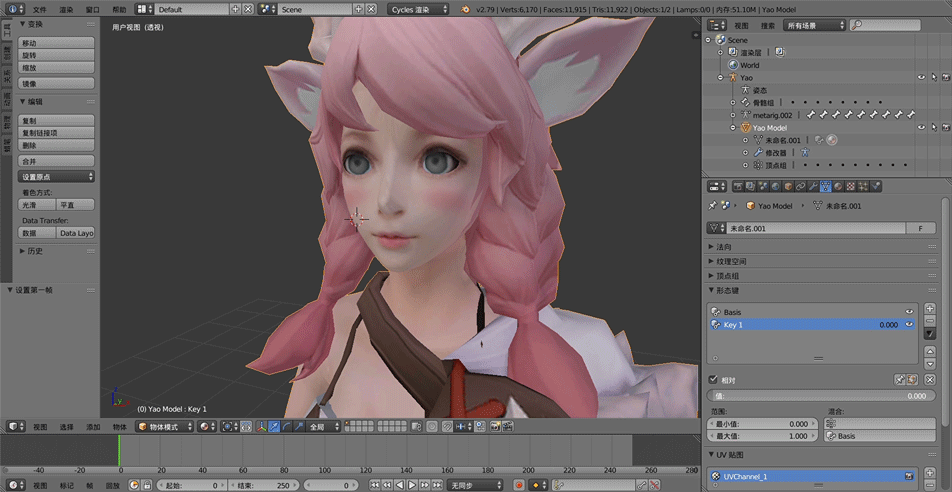952x492 pixels.
Task: Open the 标记 (Marker) menu in the timeline
Action: tap(67, 485)
